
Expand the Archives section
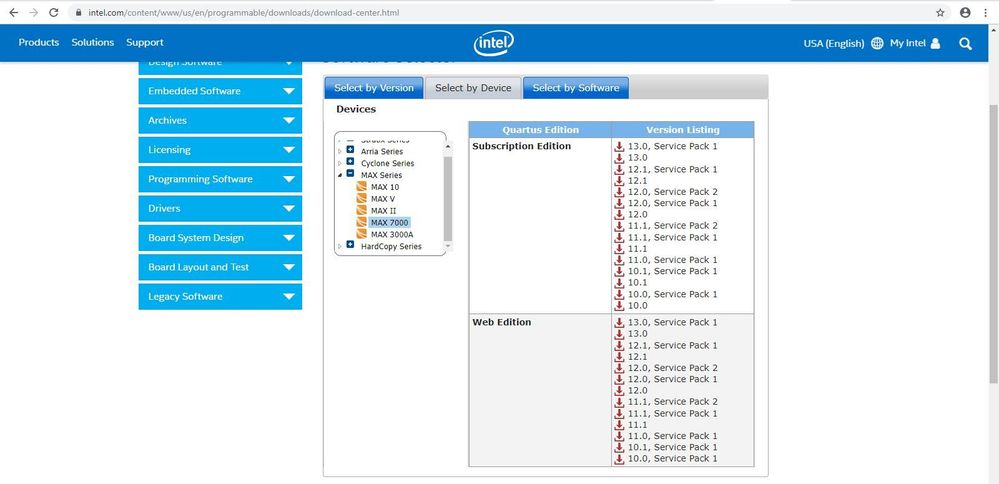point(220,120)
